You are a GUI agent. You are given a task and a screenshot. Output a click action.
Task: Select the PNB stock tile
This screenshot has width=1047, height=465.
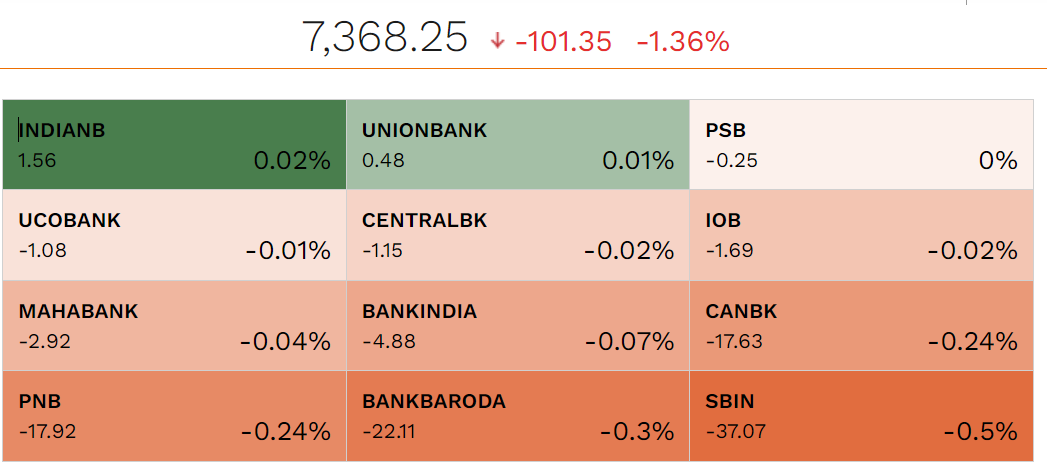(x=174, y=416)
